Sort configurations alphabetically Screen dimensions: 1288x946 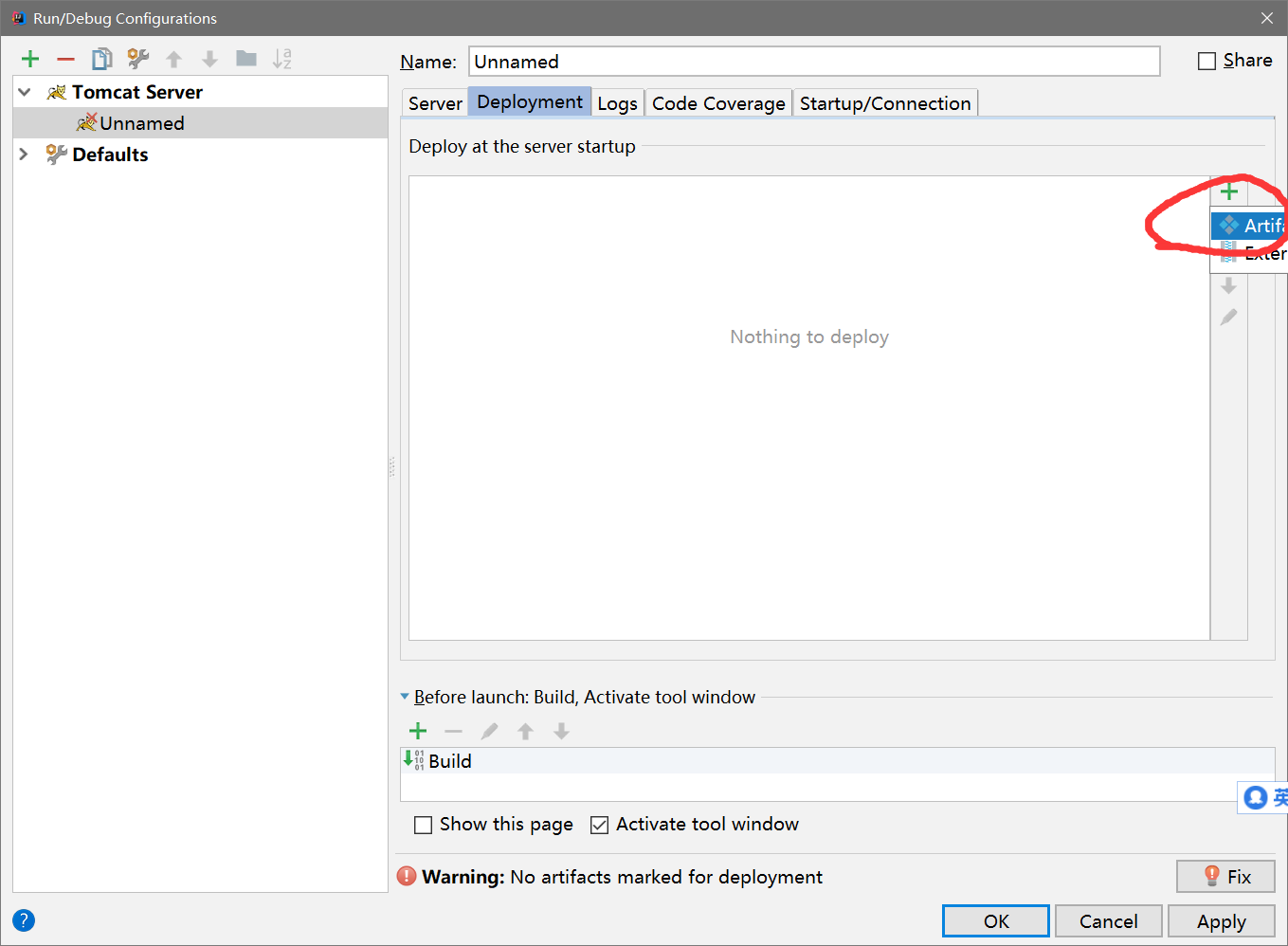pos(282,59)
